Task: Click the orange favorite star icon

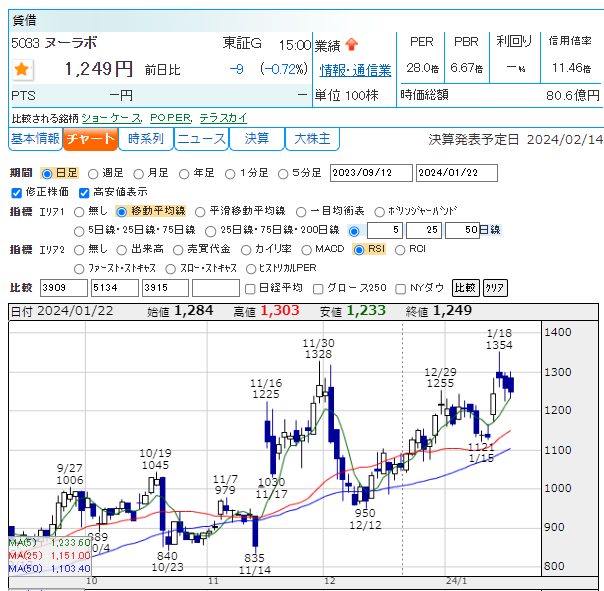Action: point(22,70)
